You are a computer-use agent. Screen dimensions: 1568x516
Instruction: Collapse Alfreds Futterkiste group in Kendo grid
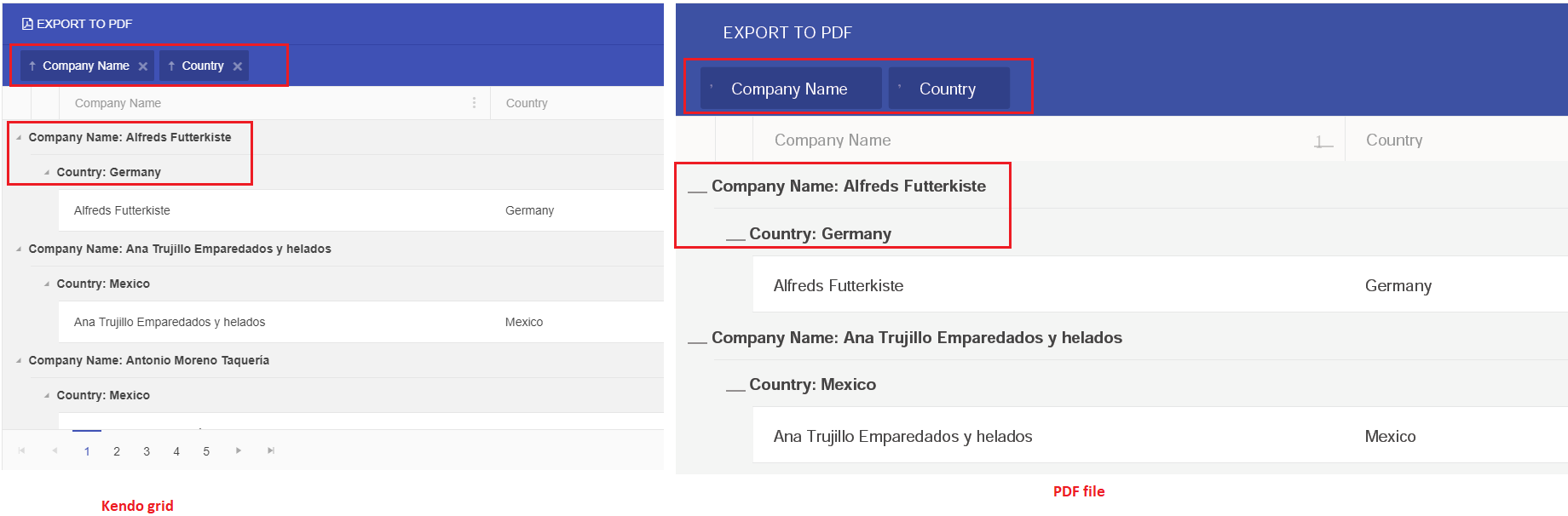[x=19, y=137]
